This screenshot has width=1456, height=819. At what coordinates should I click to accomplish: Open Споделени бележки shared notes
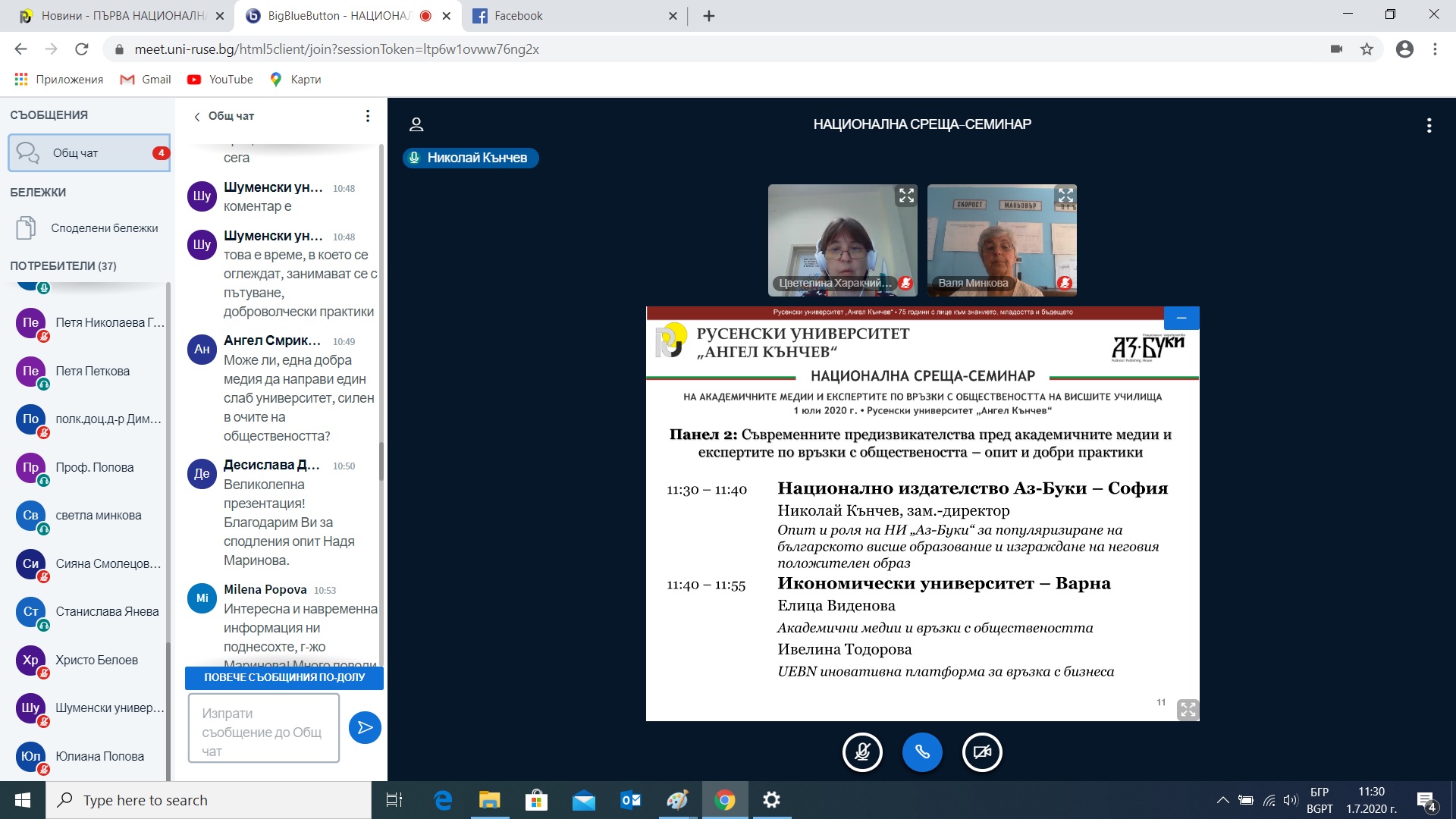click(x=89, y=228)
